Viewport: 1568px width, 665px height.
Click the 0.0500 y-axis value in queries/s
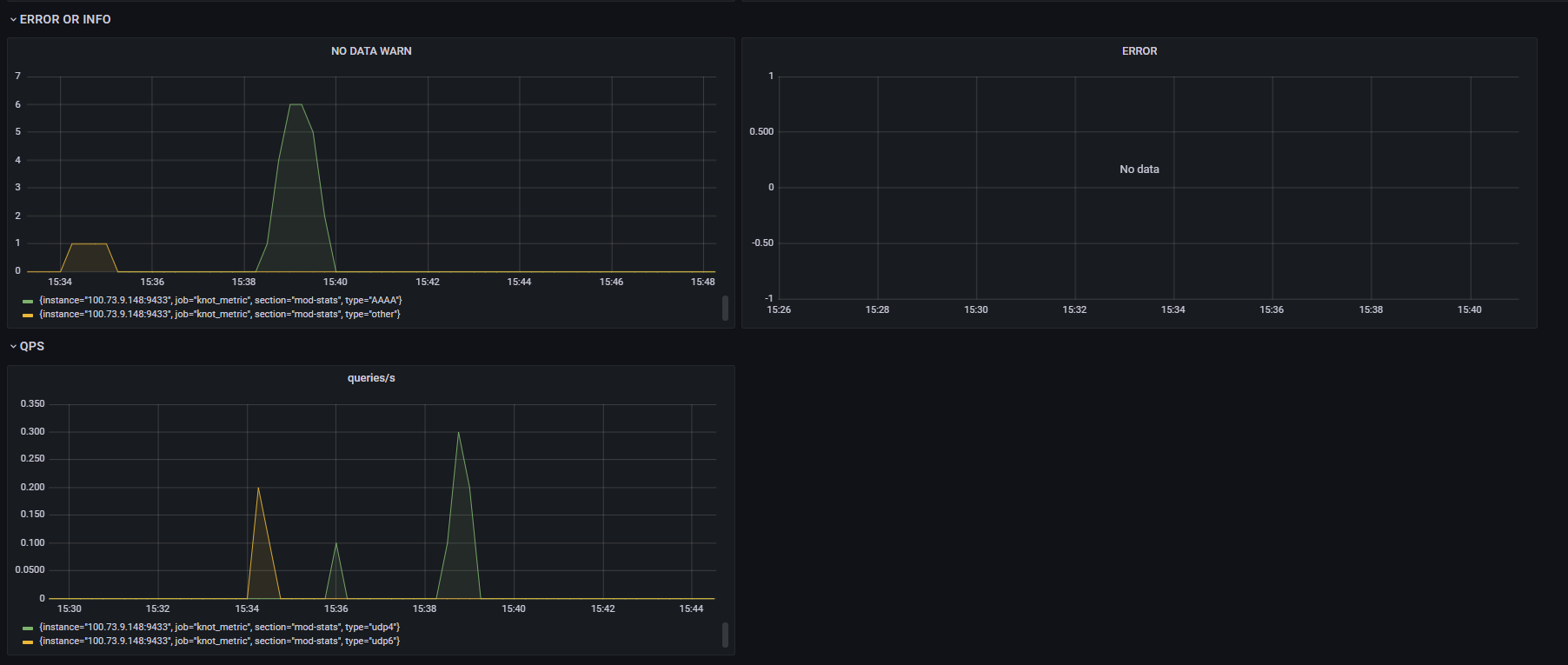[30, 570]
